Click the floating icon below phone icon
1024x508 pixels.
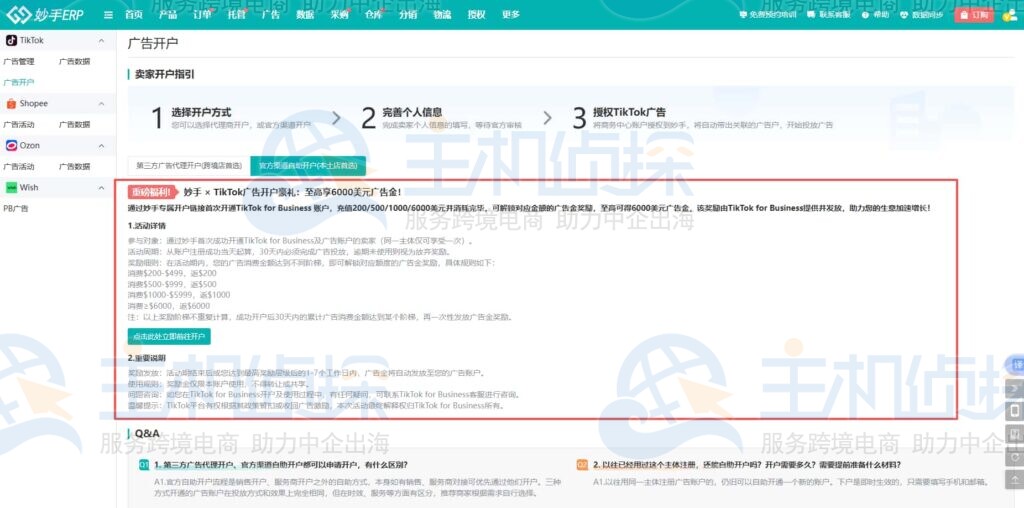tap(1014, 434)
